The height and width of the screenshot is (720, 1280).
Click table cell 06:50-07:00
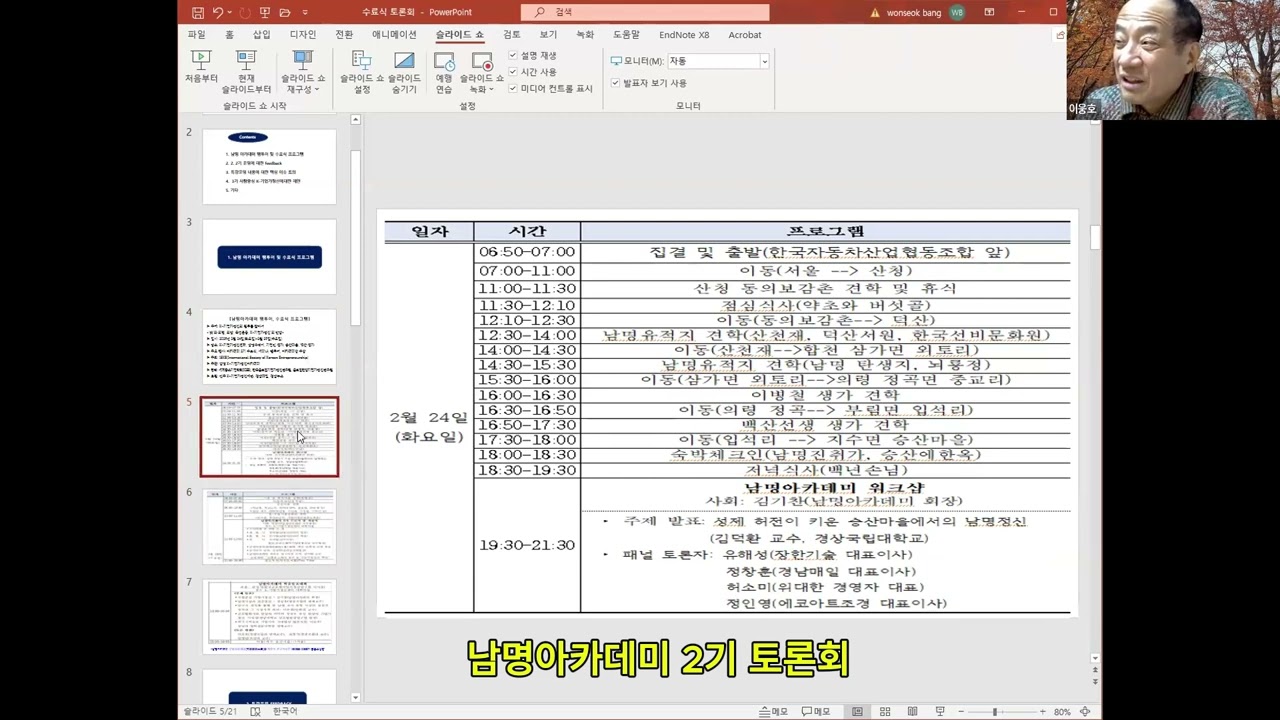(x=527, y=252)
